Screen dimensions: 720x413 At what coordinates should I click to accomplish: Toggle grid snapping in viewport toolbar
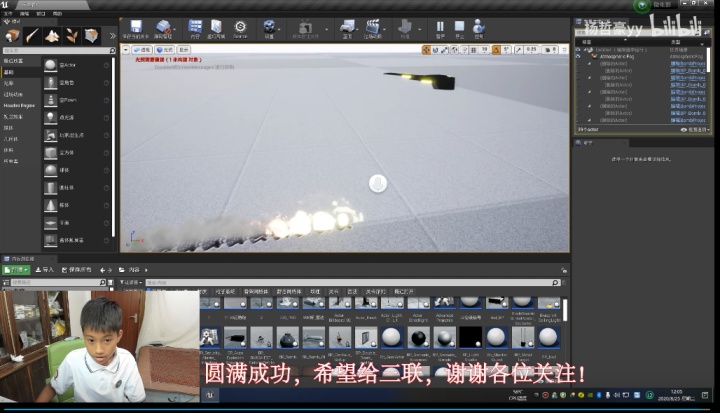[473, 50]
